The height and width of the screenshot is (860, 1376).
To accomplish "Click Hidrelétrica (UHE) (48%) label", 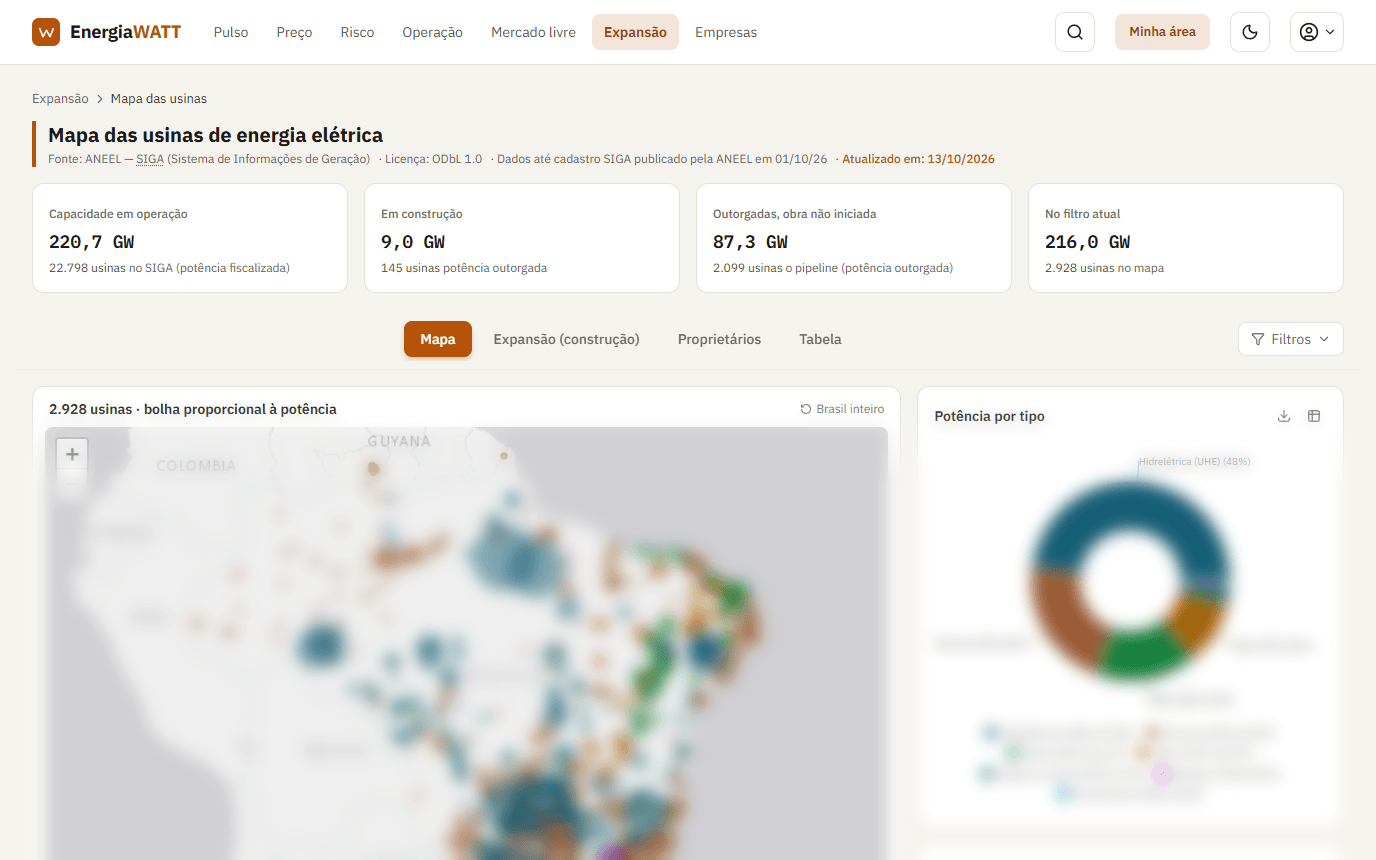I will coord(1194,462).
